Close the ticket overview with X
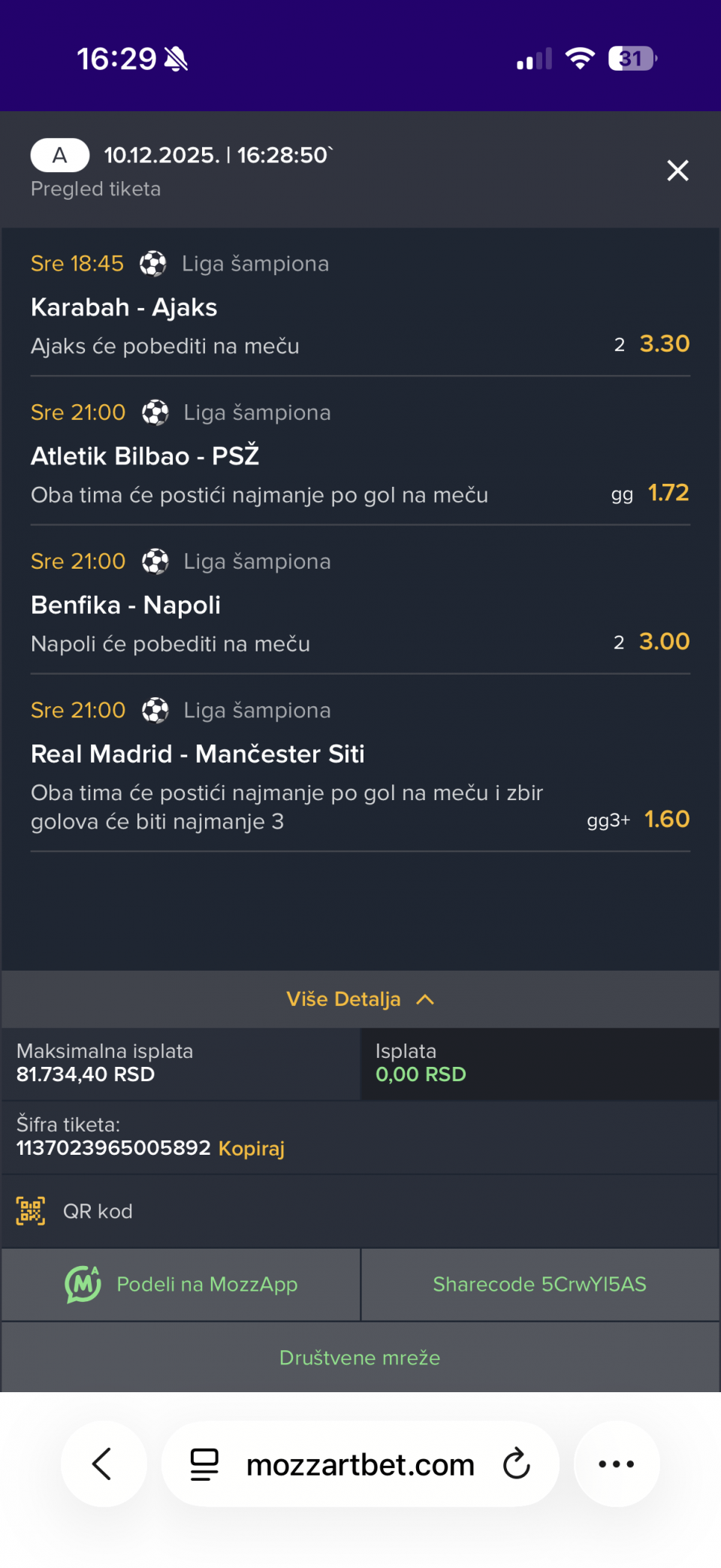Image resolution: width=721 pixels, height=1568 pixels. point(677,171)
